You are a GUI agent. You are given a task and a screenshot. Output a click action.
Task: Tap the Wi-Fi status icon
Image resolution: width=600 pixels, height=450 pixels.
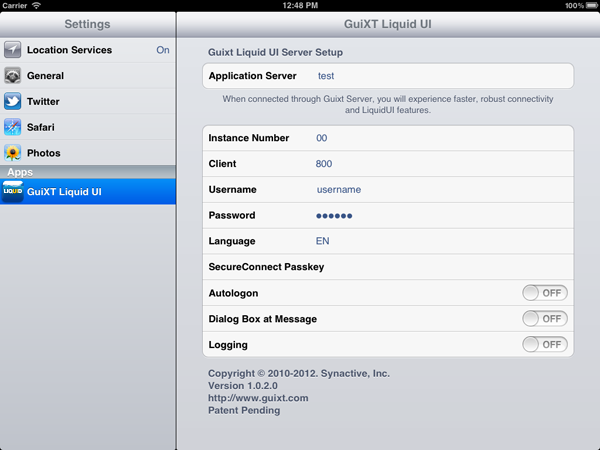coord(36,5)
